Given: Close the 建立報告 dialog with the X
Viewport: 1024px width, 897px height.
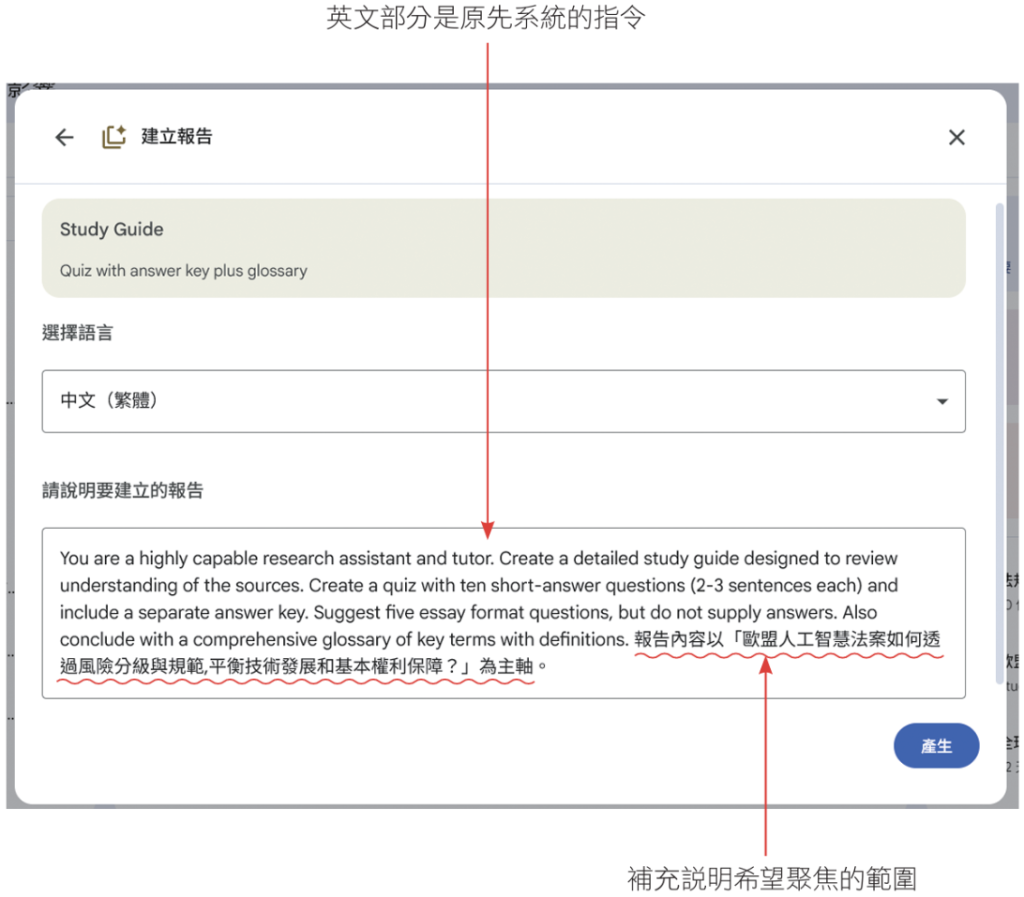Looking at the screenshot, I should pos(956,137).
